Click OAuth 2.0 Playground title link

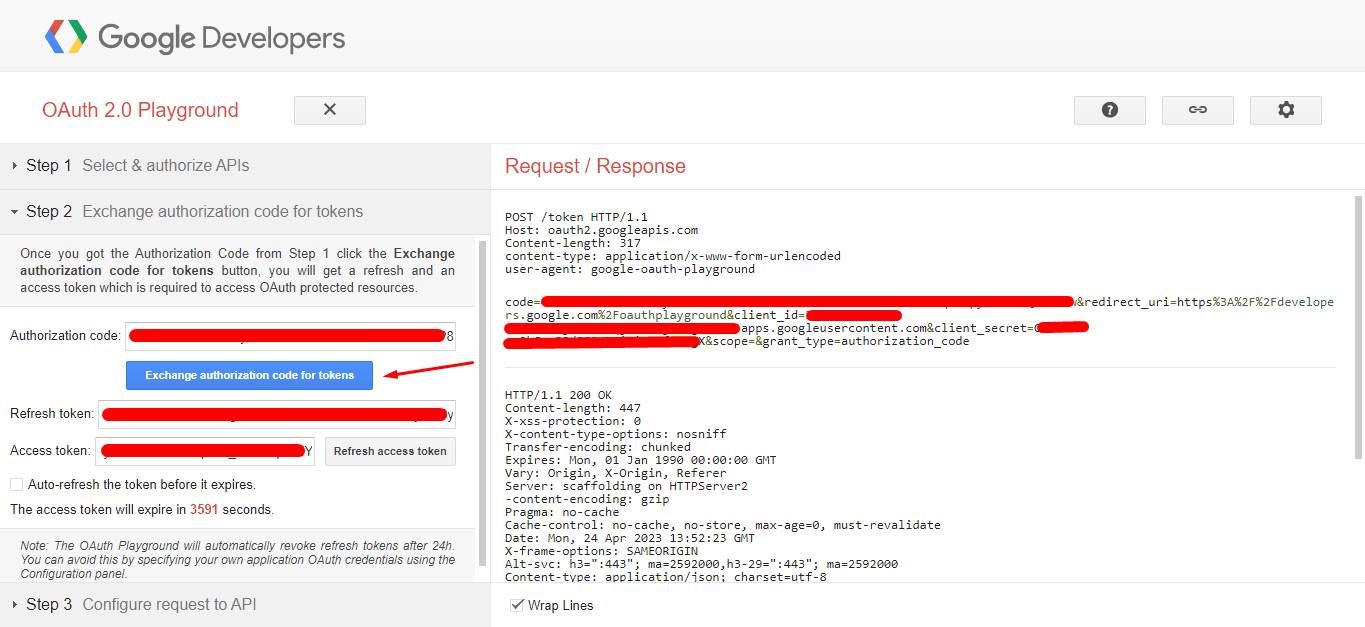[139, 110]
